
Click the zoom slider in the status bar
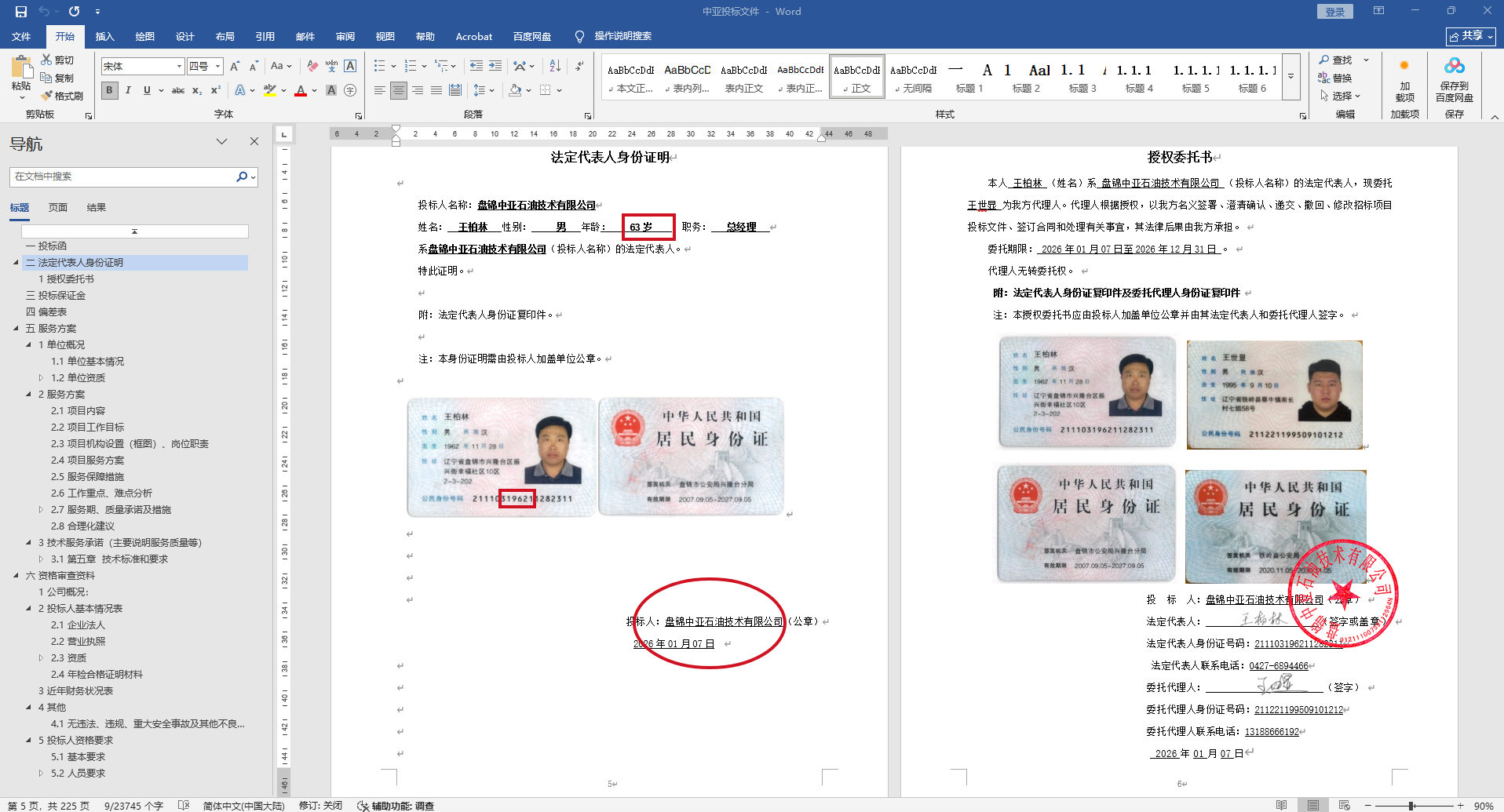tap(1411, 806)
